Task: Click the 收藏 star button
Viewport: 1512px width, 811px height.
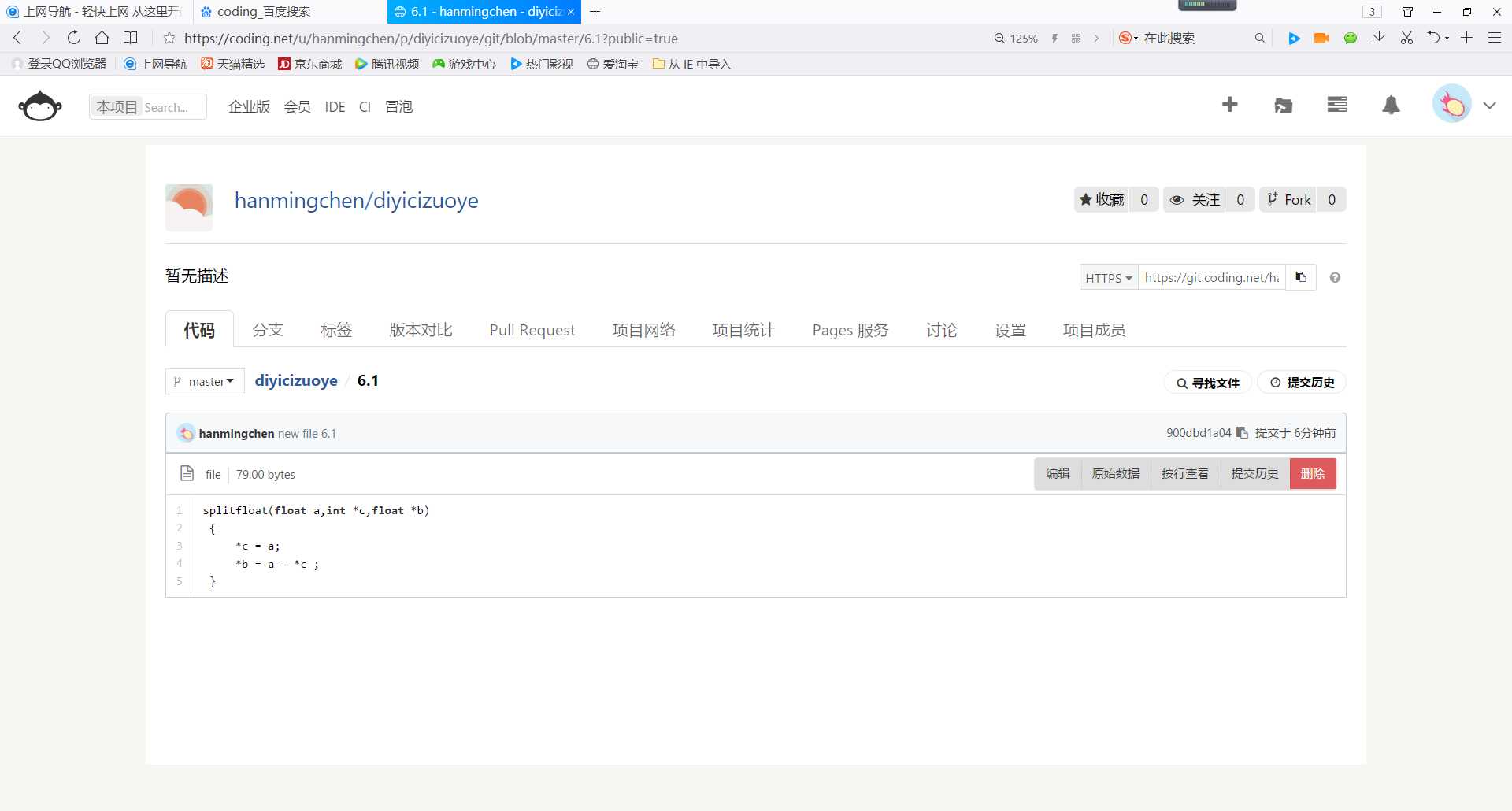Action: [x=1102, y=199]
